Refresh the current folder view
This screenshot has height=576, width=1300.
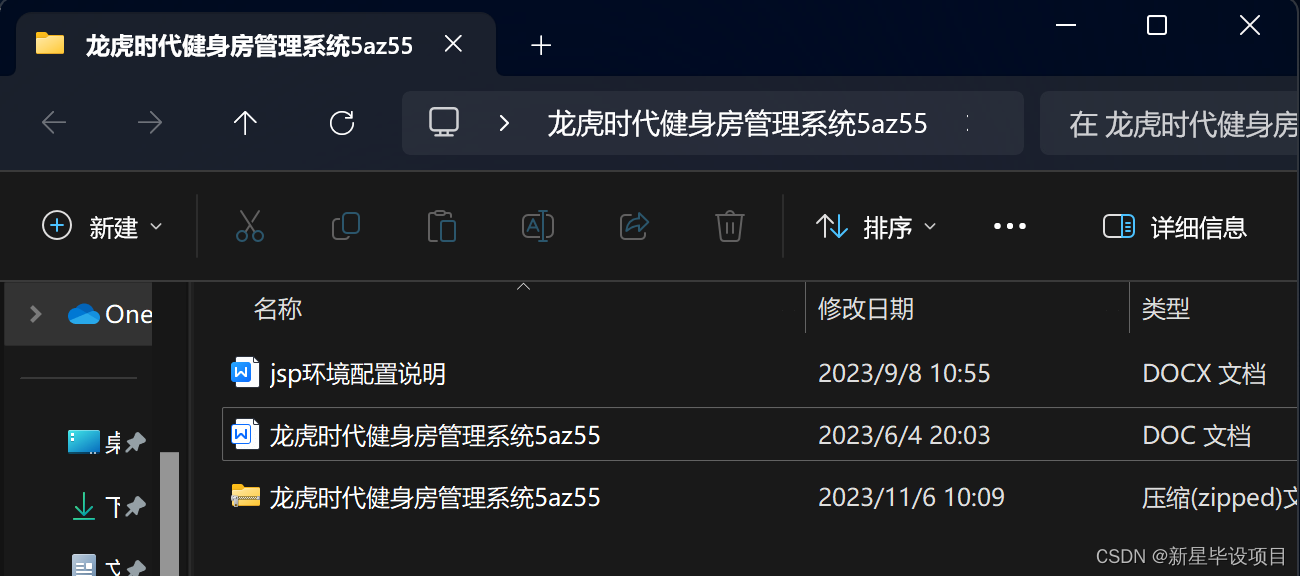[x=342, y=123]
